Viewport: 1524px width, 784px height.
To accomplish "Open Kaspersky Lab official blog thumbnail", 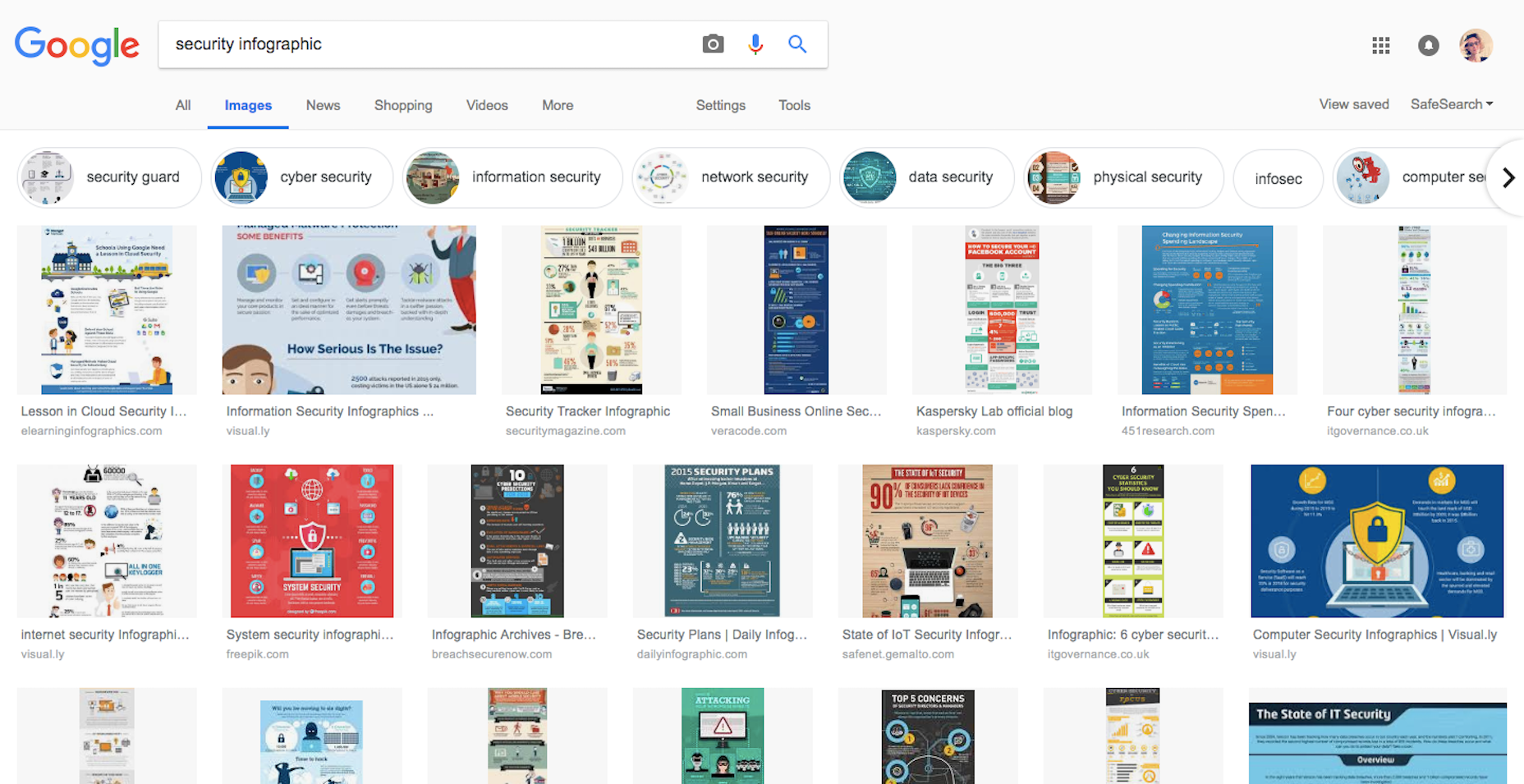I will coord(1002,310).
